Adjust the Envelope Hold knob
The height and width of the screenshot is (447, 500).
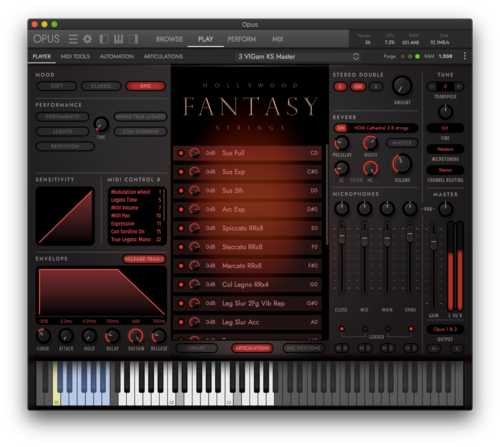pyautogui.click(x=89, y=336)
